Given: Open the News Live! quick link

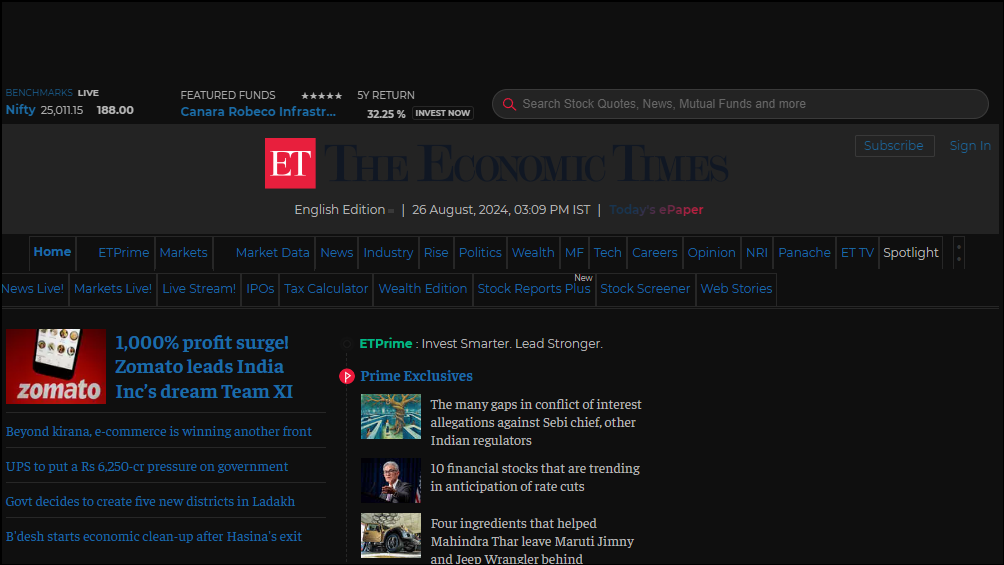Looking at the screenshot, I should coord(33,289).
